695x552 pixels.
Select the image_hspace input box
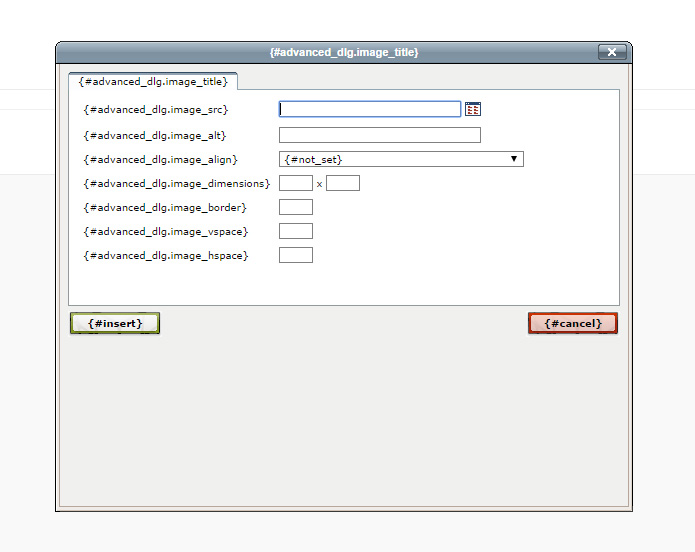pos(295,255)
